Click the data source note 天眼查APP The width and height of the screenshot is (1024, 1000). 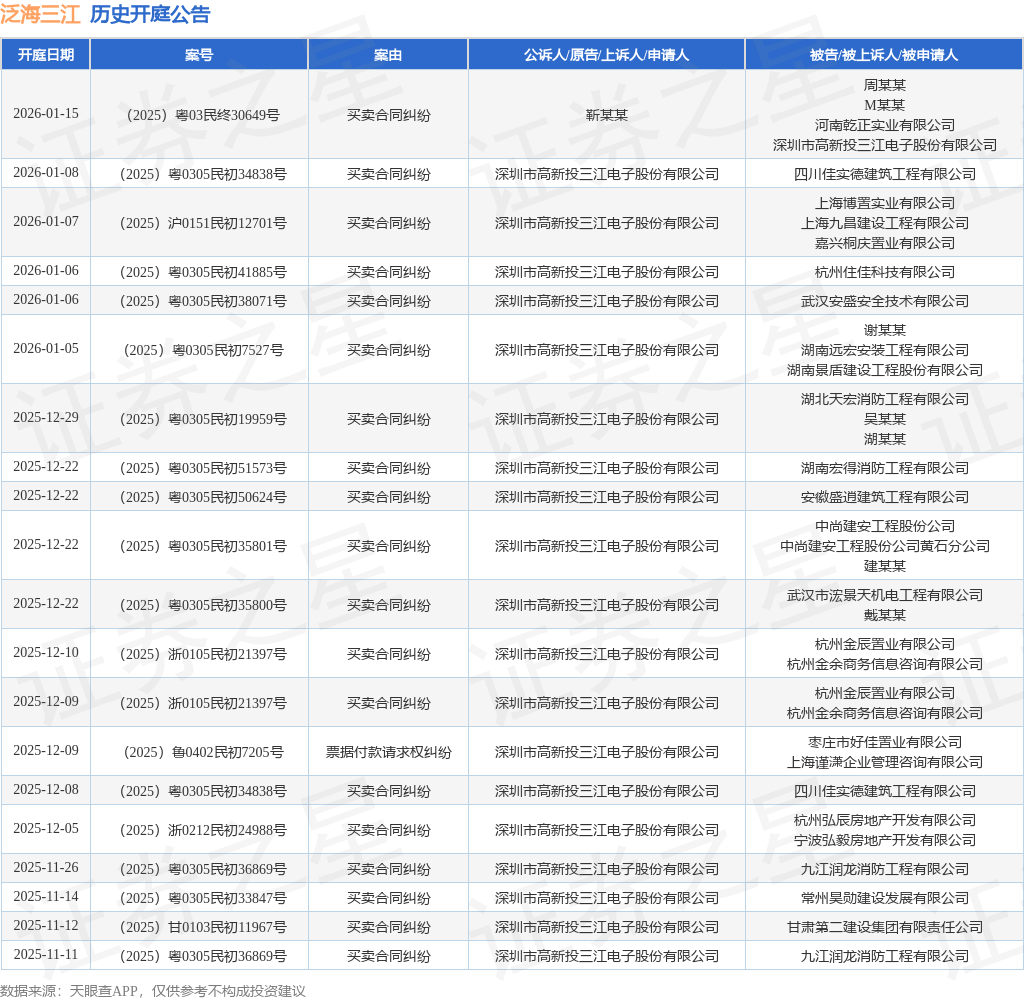103,991
